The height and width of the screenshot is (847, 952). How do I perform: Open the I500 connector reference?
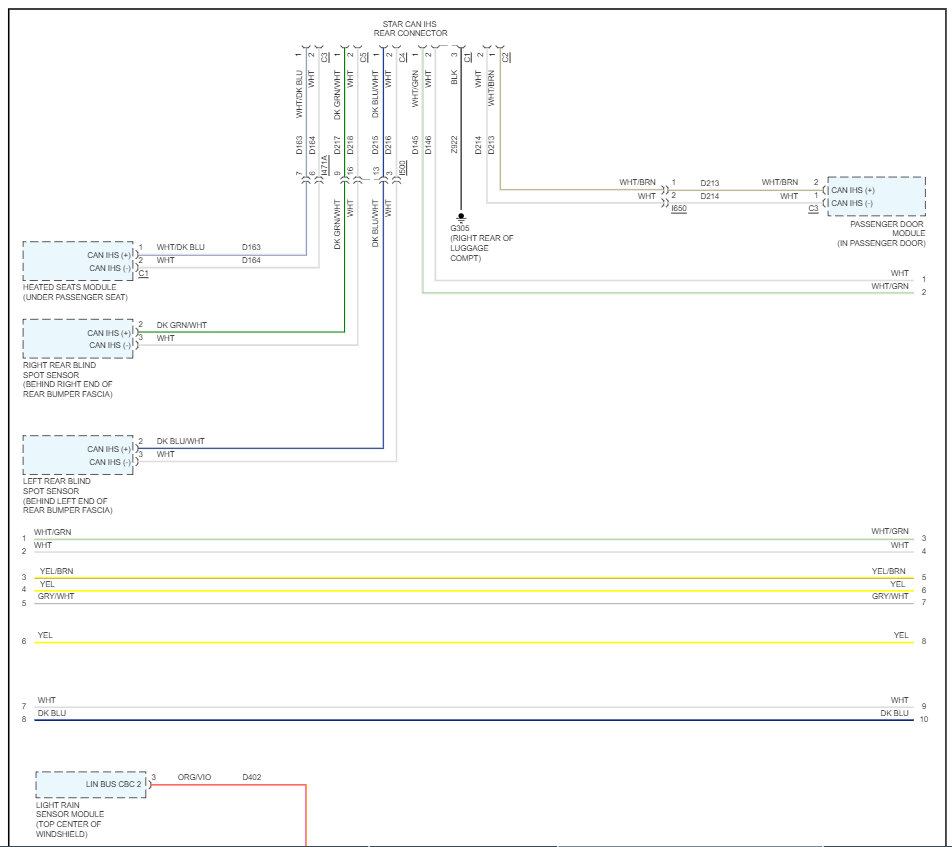point(402,168)
